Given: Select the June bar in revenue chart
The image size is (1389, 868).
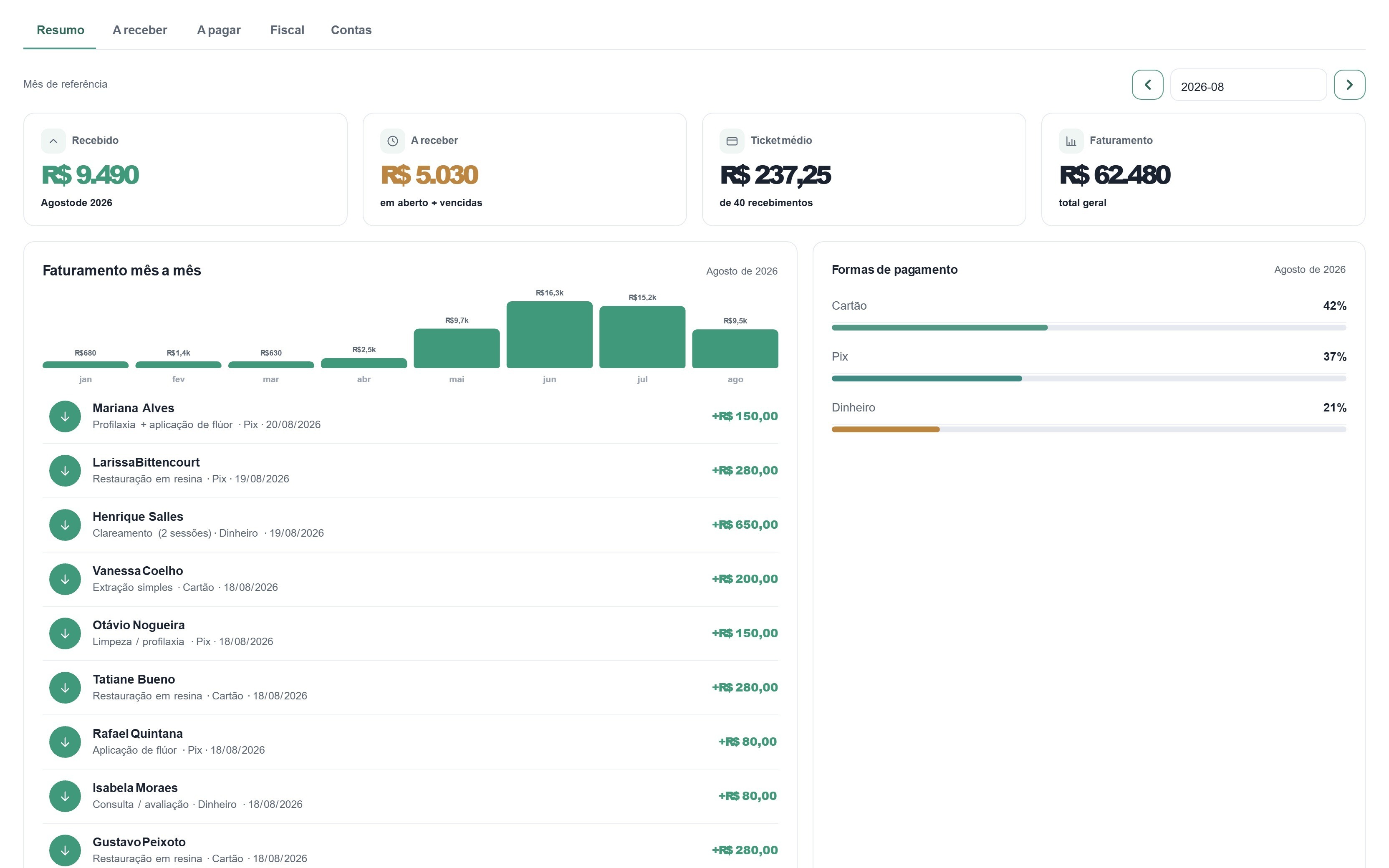Looking at the screenshot, I should [549, 335].
